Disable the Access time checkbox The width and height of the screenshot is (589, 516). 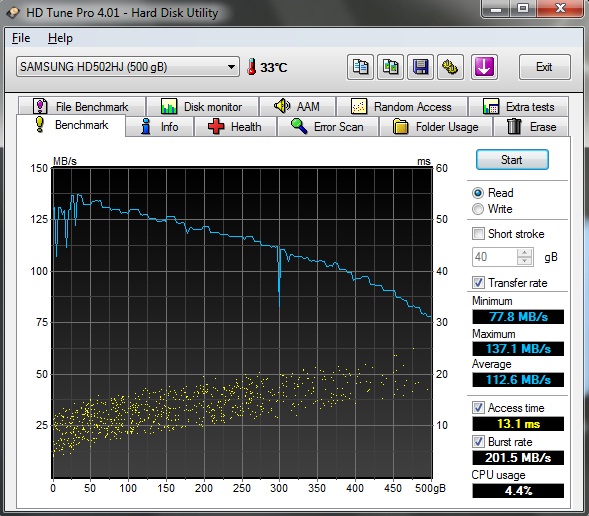tap(478, 407)
